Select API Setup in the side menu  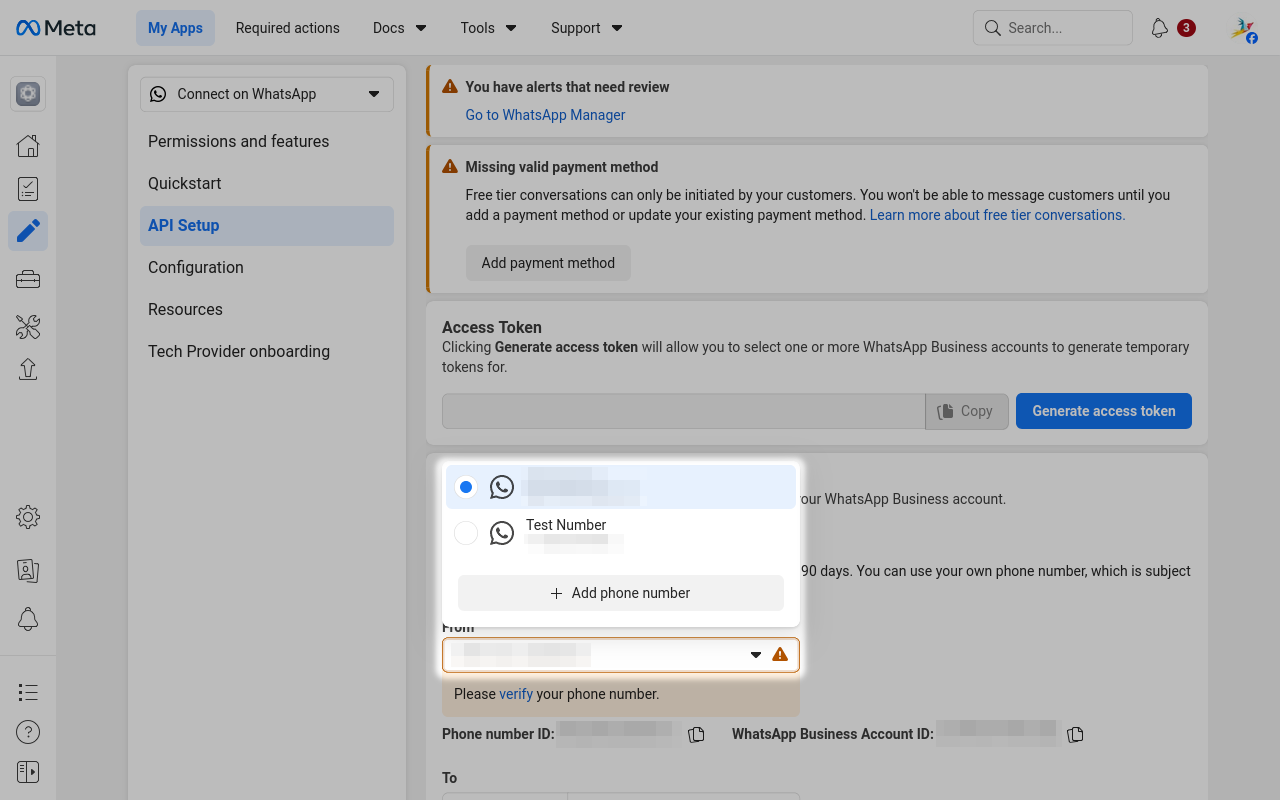267,225
